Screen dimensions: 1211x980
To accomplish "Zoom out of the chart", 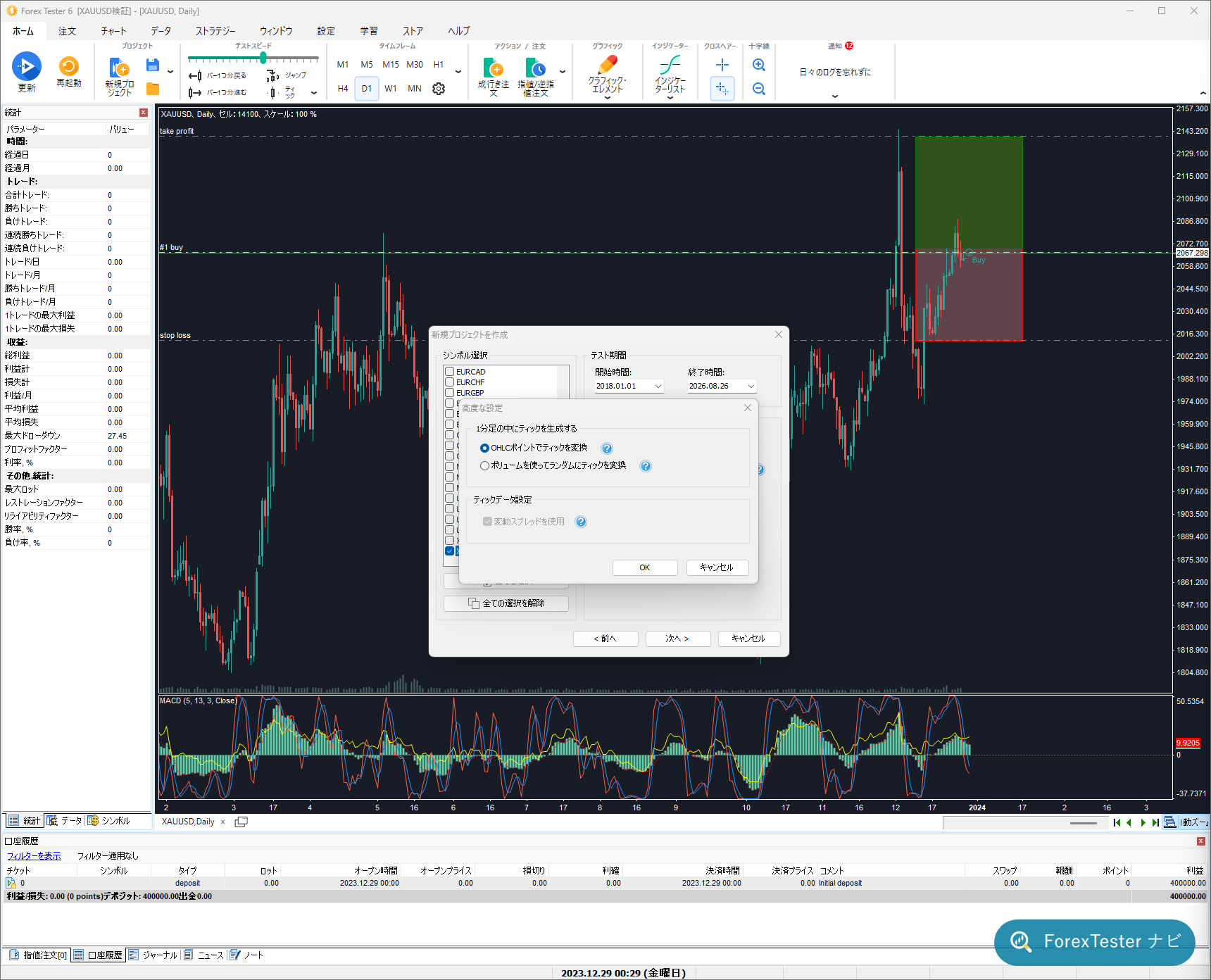I will [759, 89].
